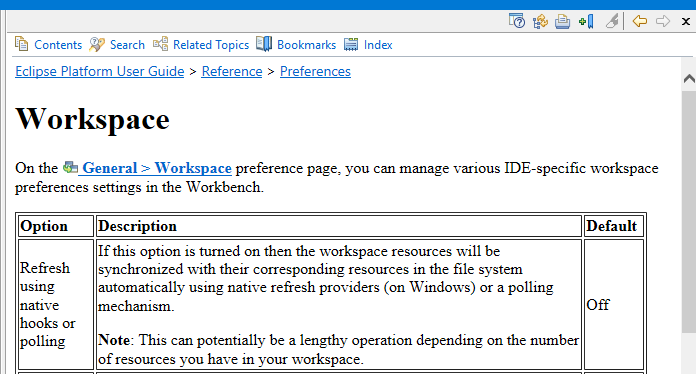Switch to the Contents tab
Screen dimensions: 696x374
click(x=48, y=44)
